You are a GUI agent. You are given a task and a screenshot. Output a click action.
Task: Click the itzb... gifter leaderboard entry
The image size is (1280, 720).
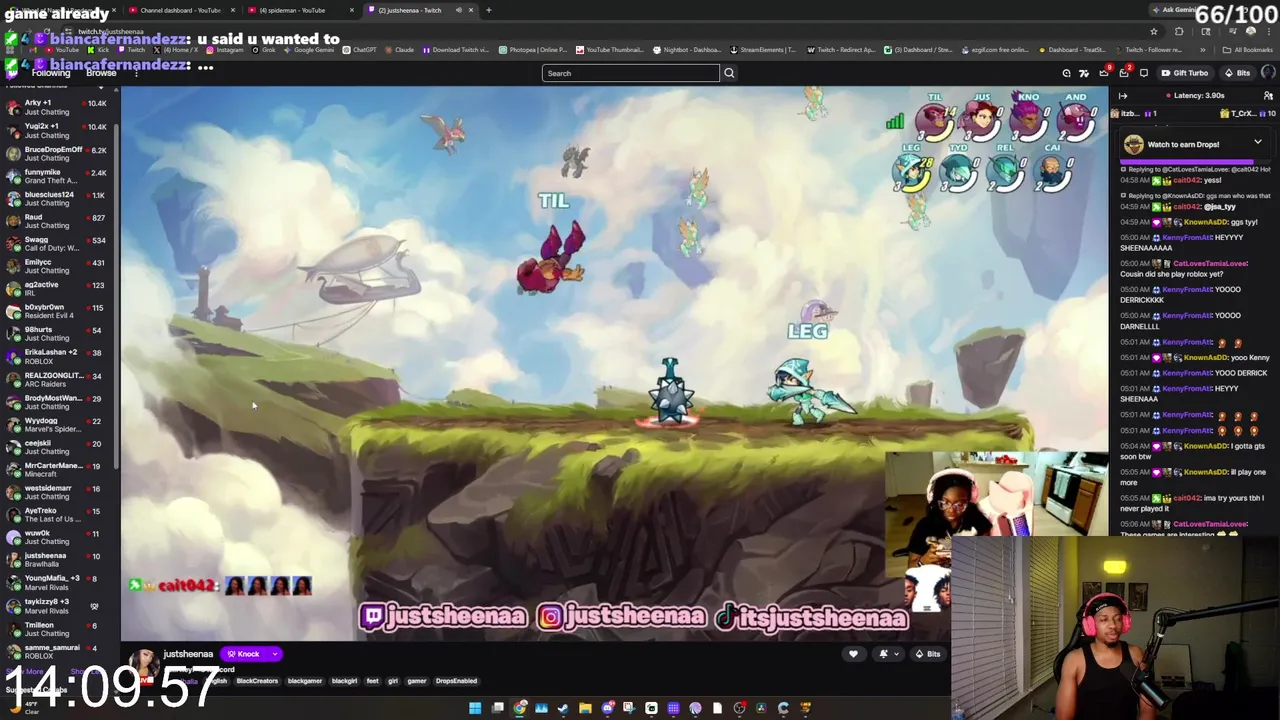tap(1136, 114)
